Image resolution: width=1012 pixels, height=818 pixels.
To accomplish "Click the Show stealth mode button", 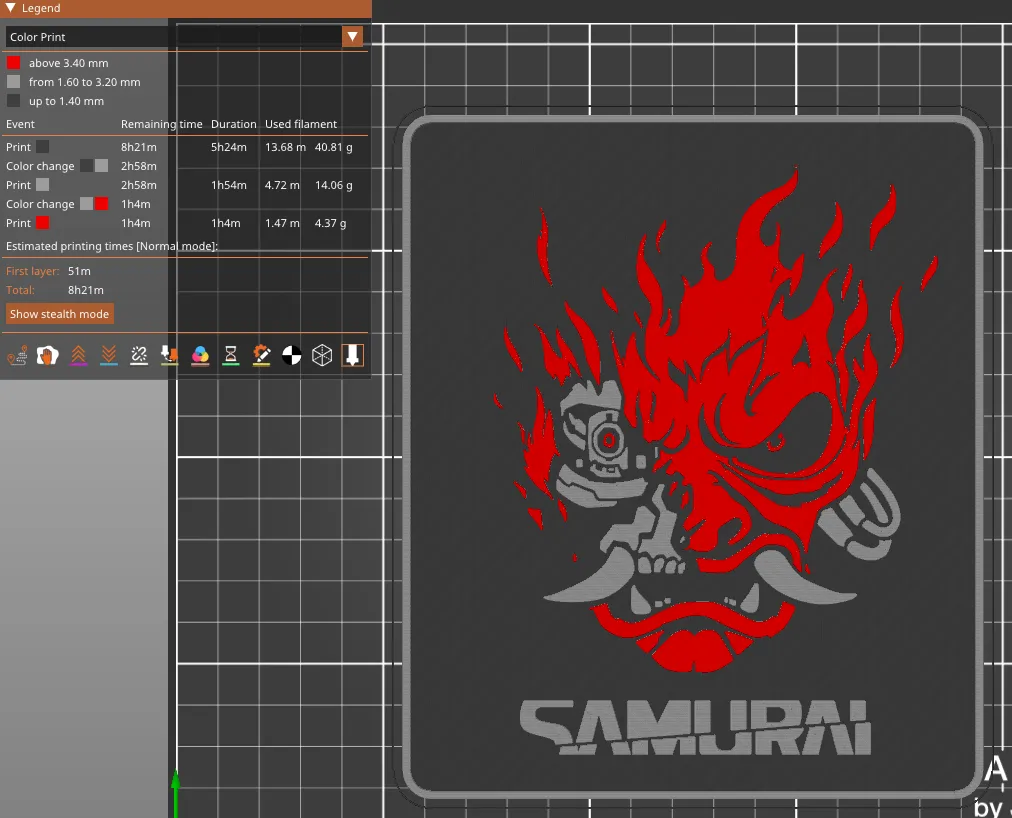I will point(59,313).
